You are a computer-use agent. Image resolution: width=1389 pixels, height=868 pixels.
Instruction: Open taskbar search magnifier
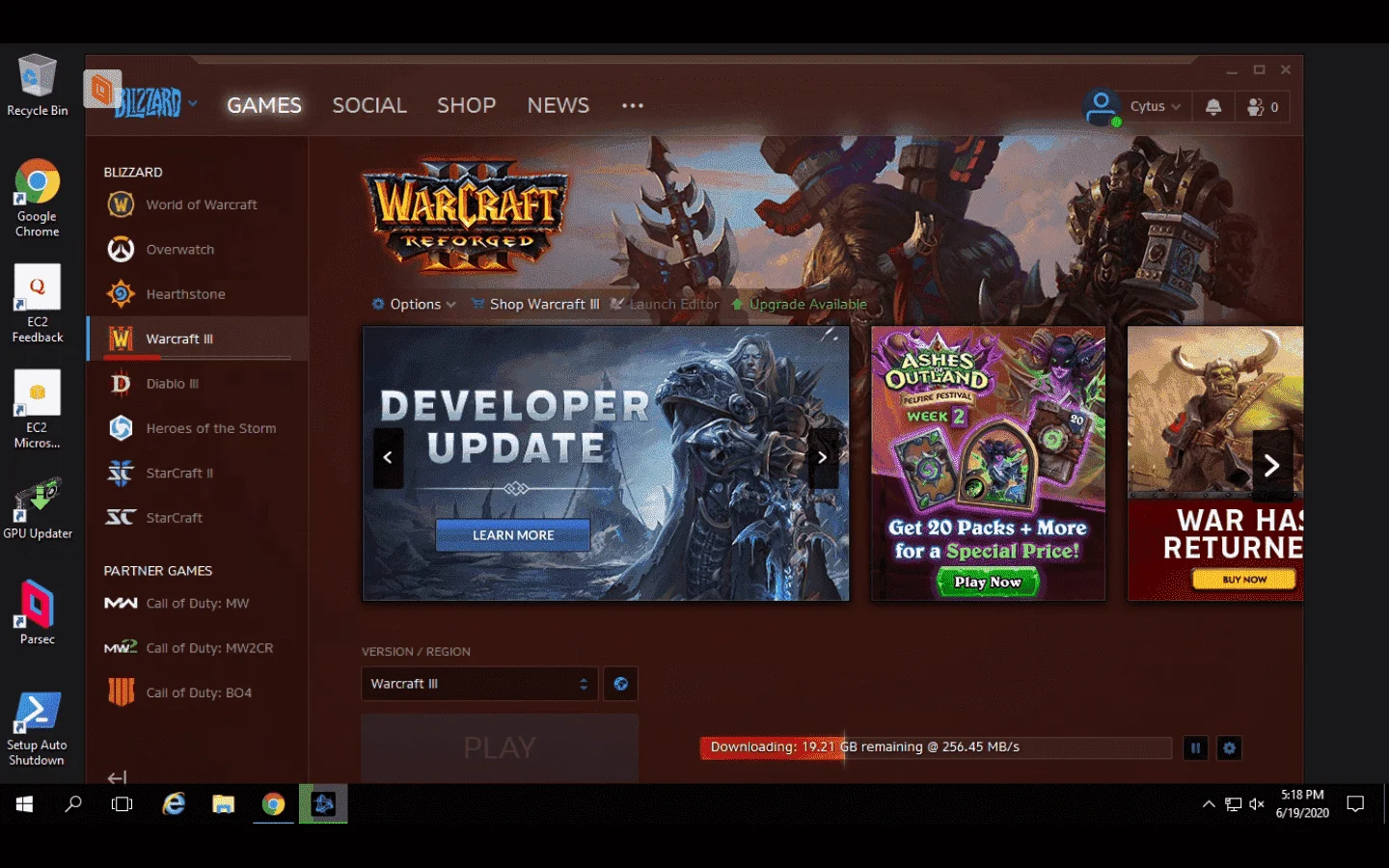[x=73, y=803]
